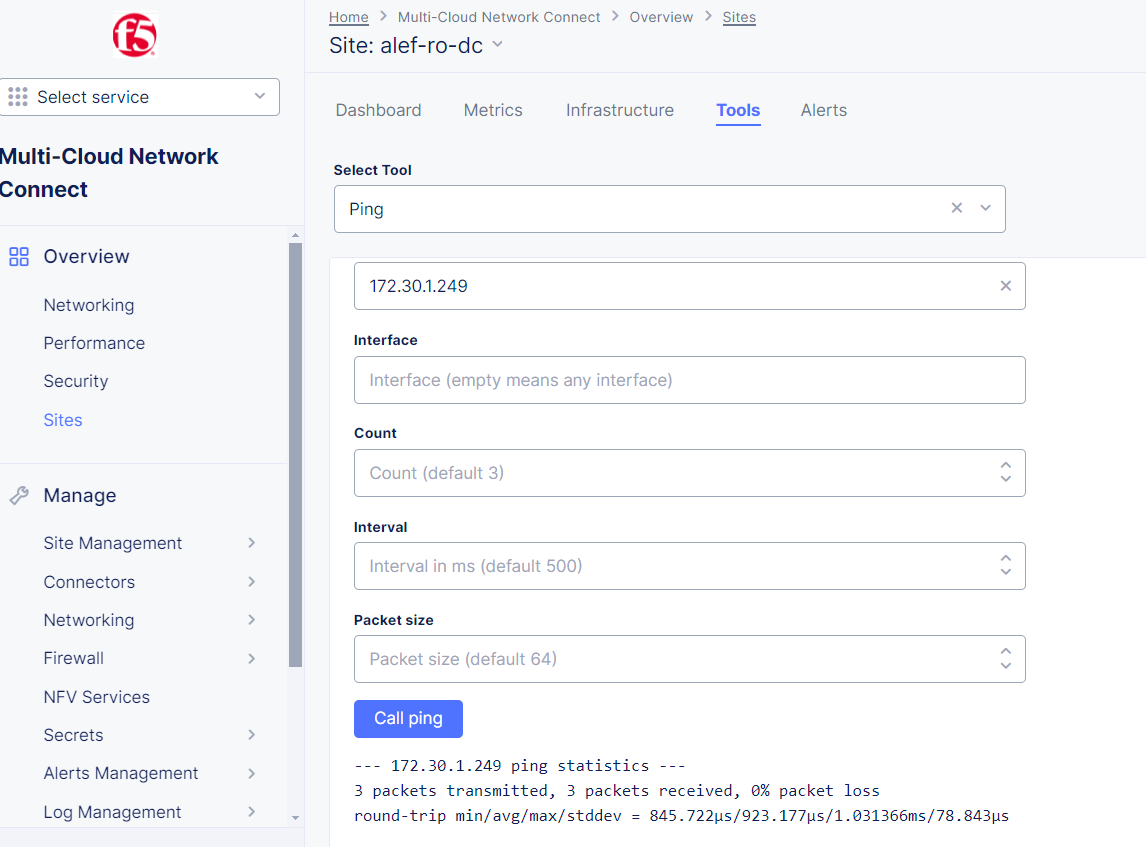Open NFV Services in sidebar

click(x=96, y=697)
